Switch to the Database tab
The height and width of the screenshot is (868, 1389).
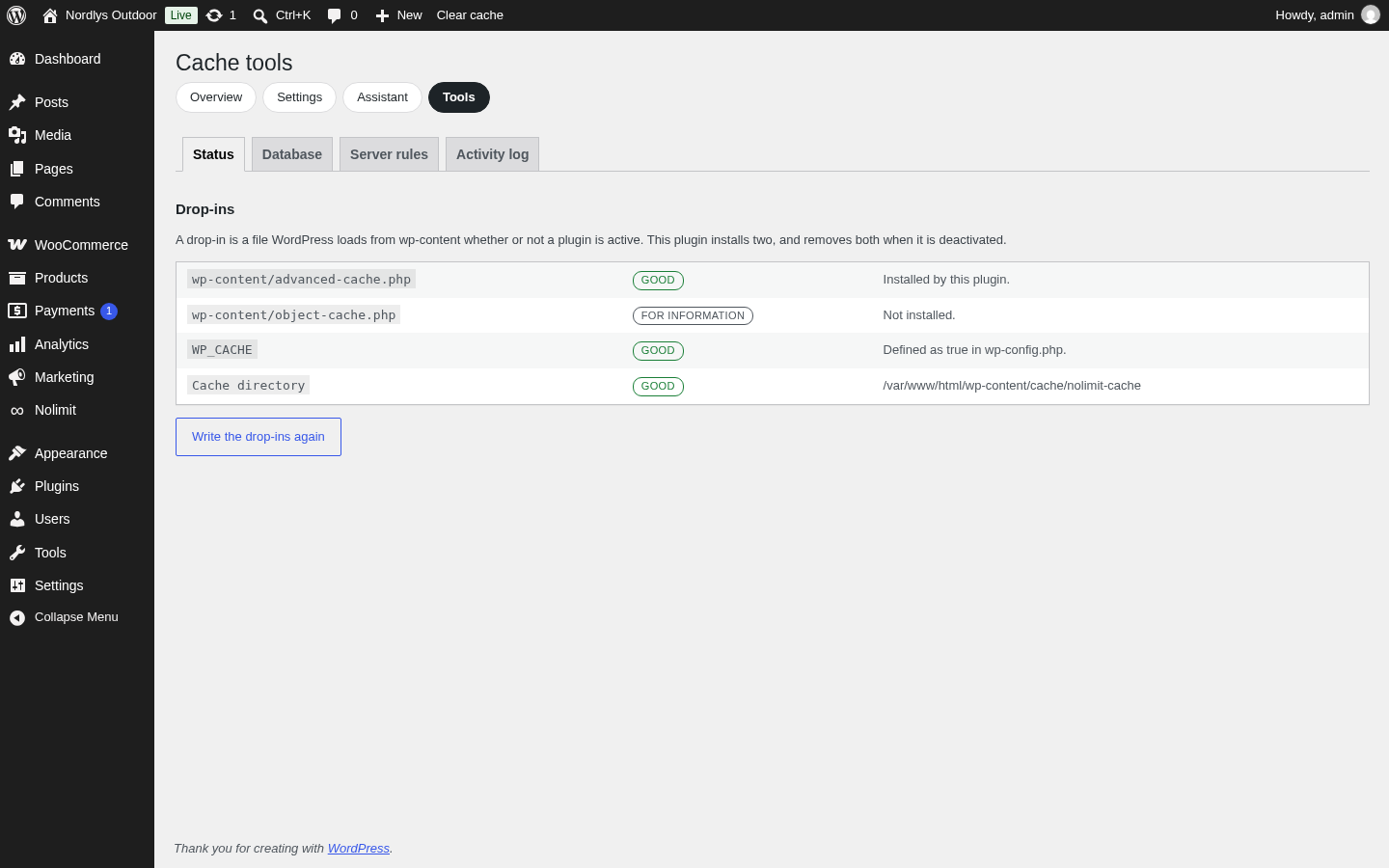tap(292, 154)
